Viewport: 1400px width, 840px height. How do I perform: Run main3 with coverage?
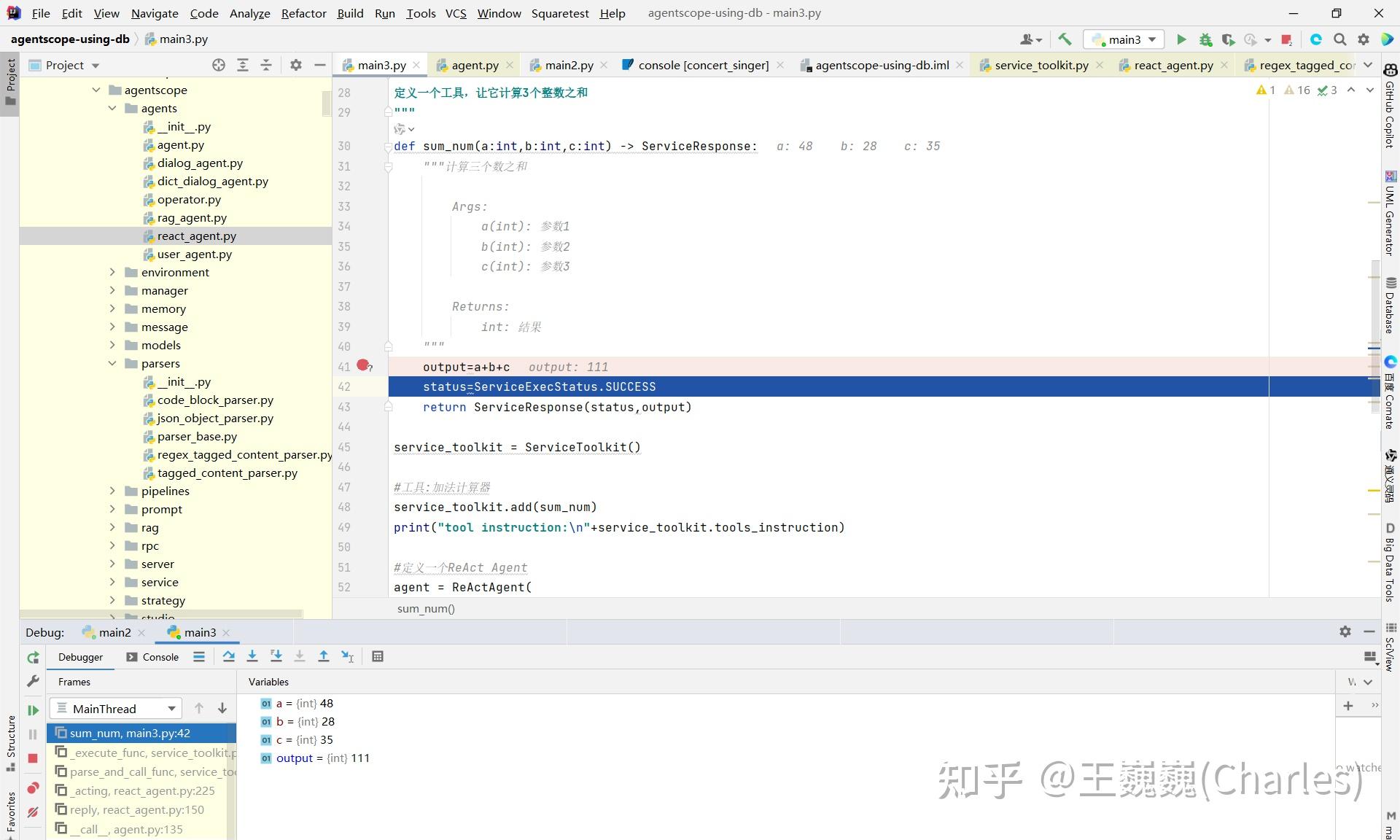(x=1228, y=39)
